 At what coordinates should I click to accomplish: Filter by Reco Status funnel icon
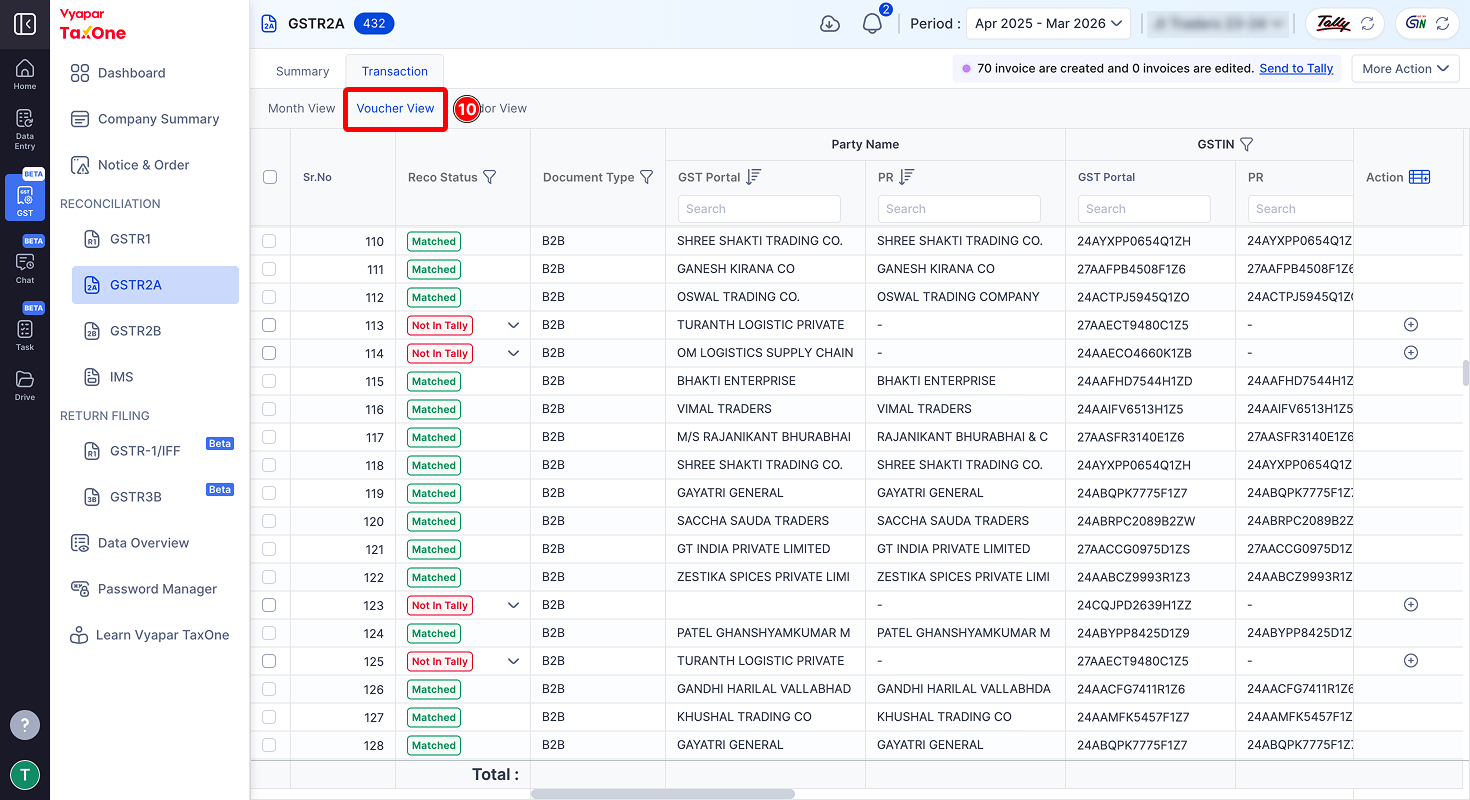[490, 177]
